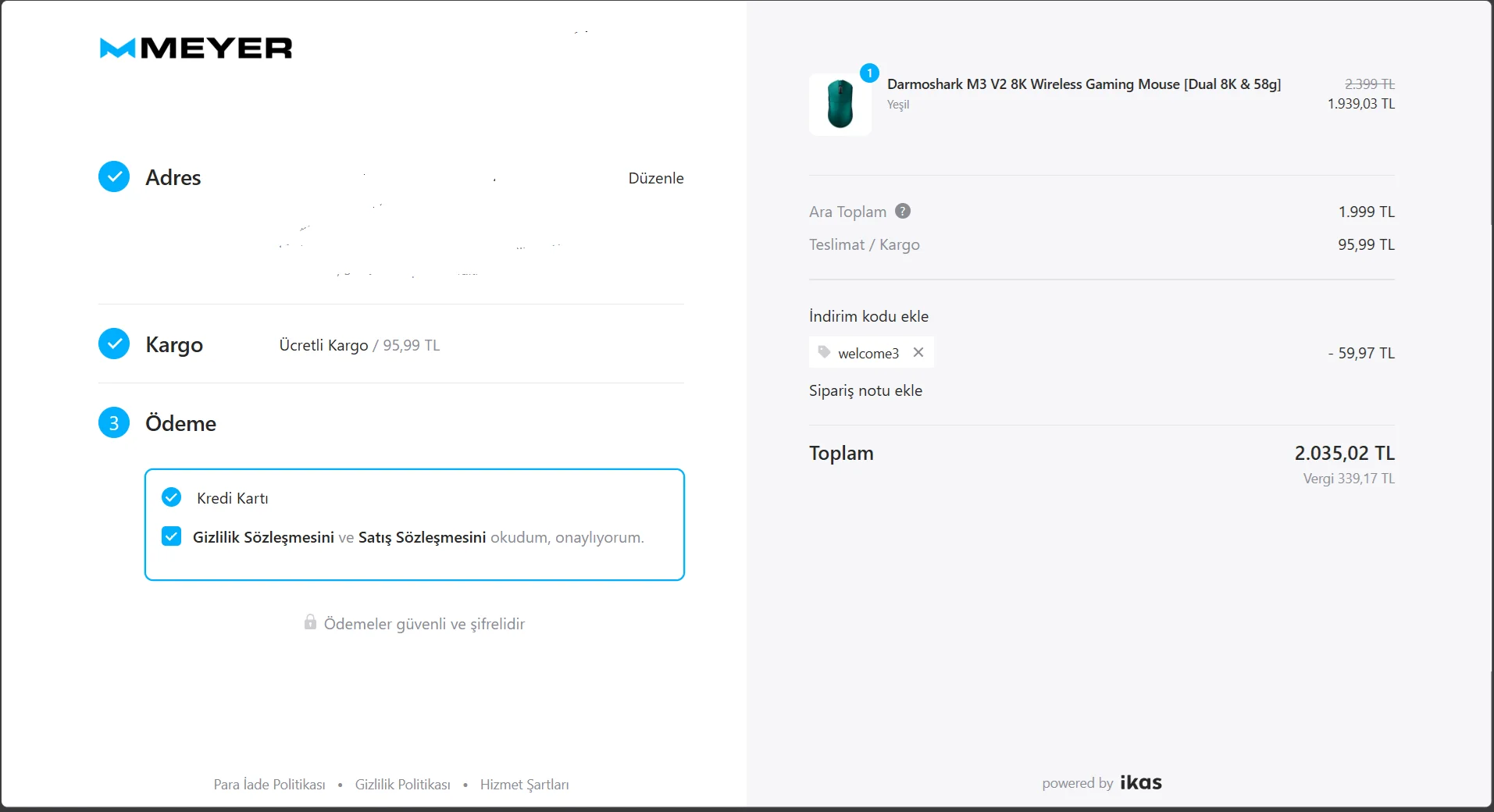This screenshot has width=1494, height=812.
Task: Click the lock icon beside secure payments
Action: pyautogui.click(x=310, y=622)
